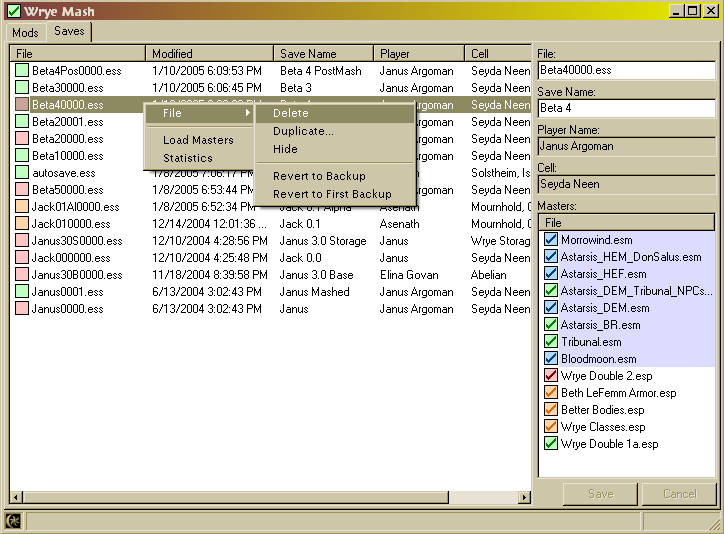Click the red status square of Janus30B0000.ess
This screenshot has width=724, height=534.
point(22,275)
